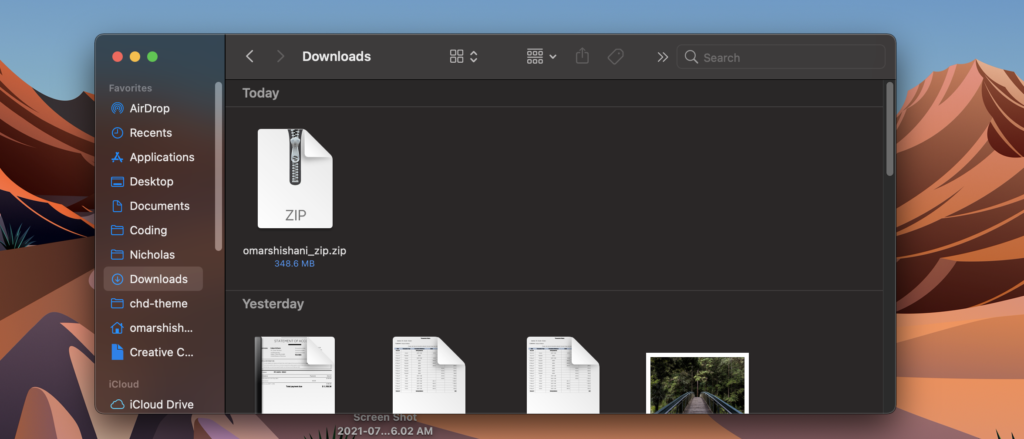Click the Yesterday group header
This screenshot has width=1024, height=439.
(x=273, y=304)
